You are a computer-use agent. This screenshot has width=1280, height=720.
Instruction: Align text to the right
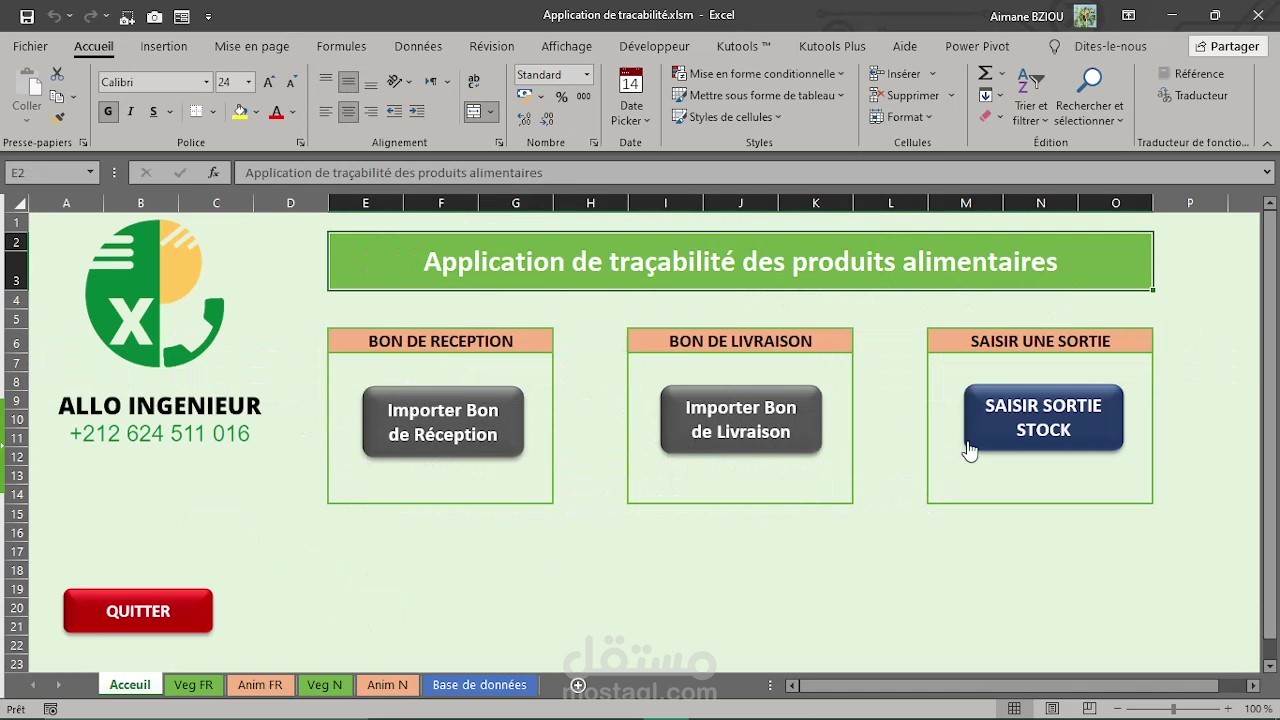pyautogui.click(x=371, y=112)
